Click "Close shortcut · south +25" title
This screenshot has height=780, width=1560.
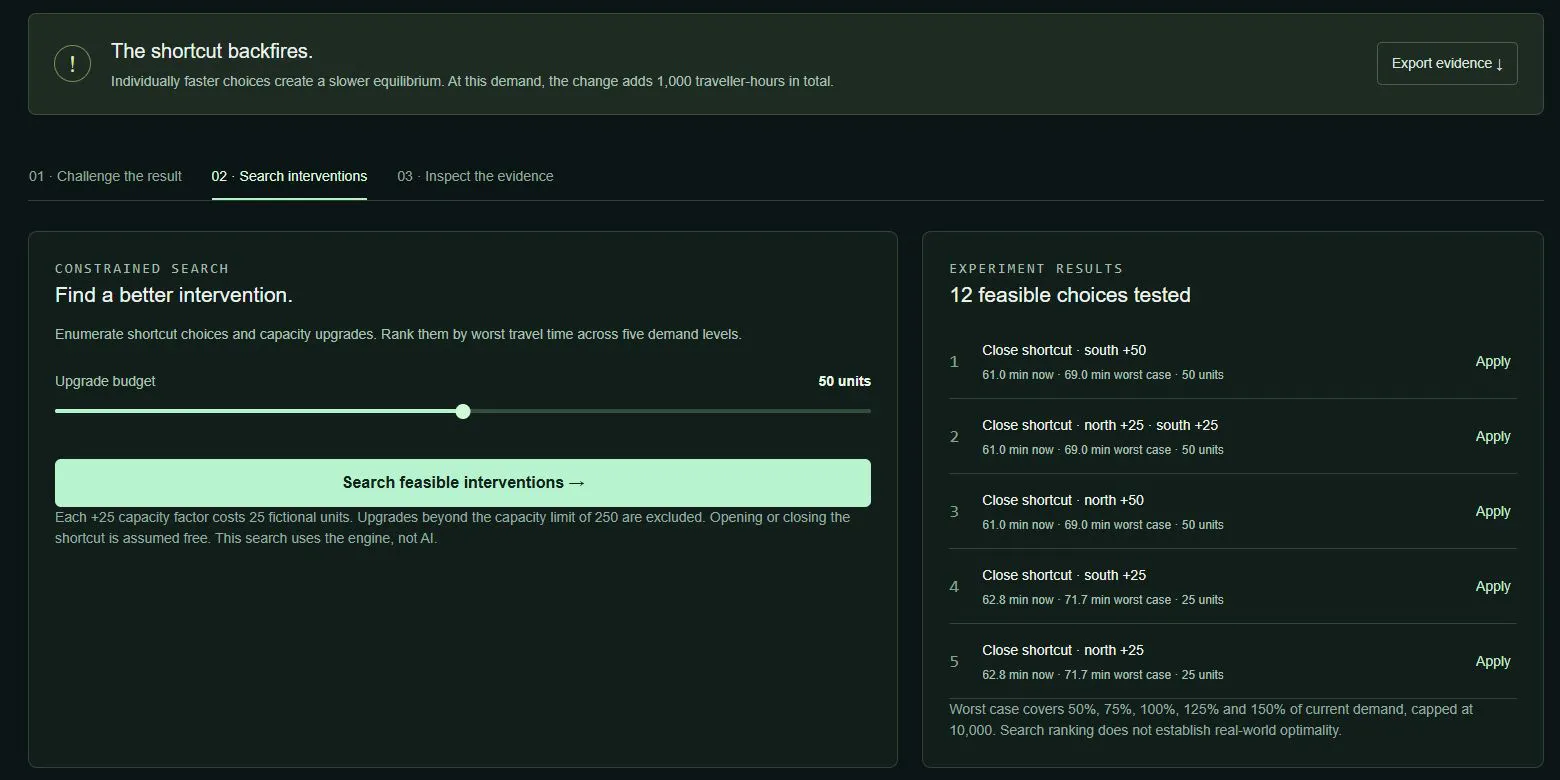pos(1064,575)
